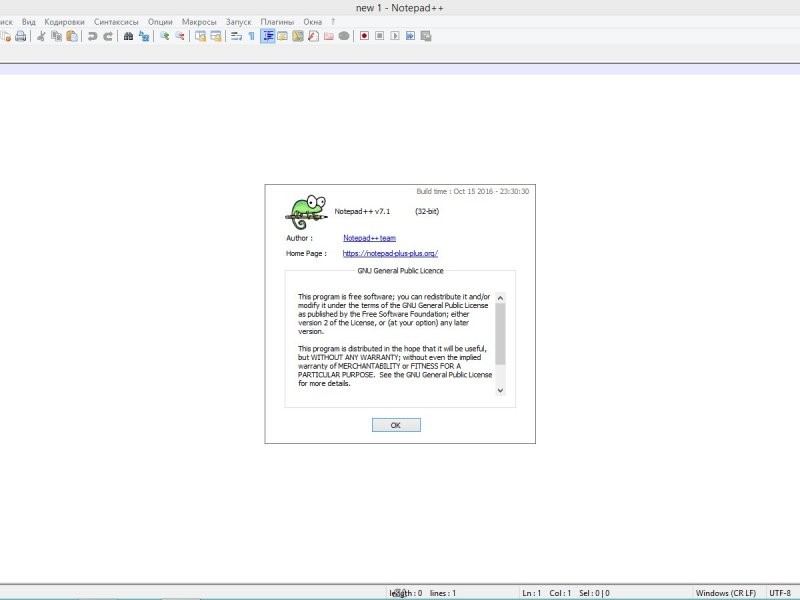Click OK to close About dialog
The height and width of the screenshot is (600, 800).
[x=396, y=425]
